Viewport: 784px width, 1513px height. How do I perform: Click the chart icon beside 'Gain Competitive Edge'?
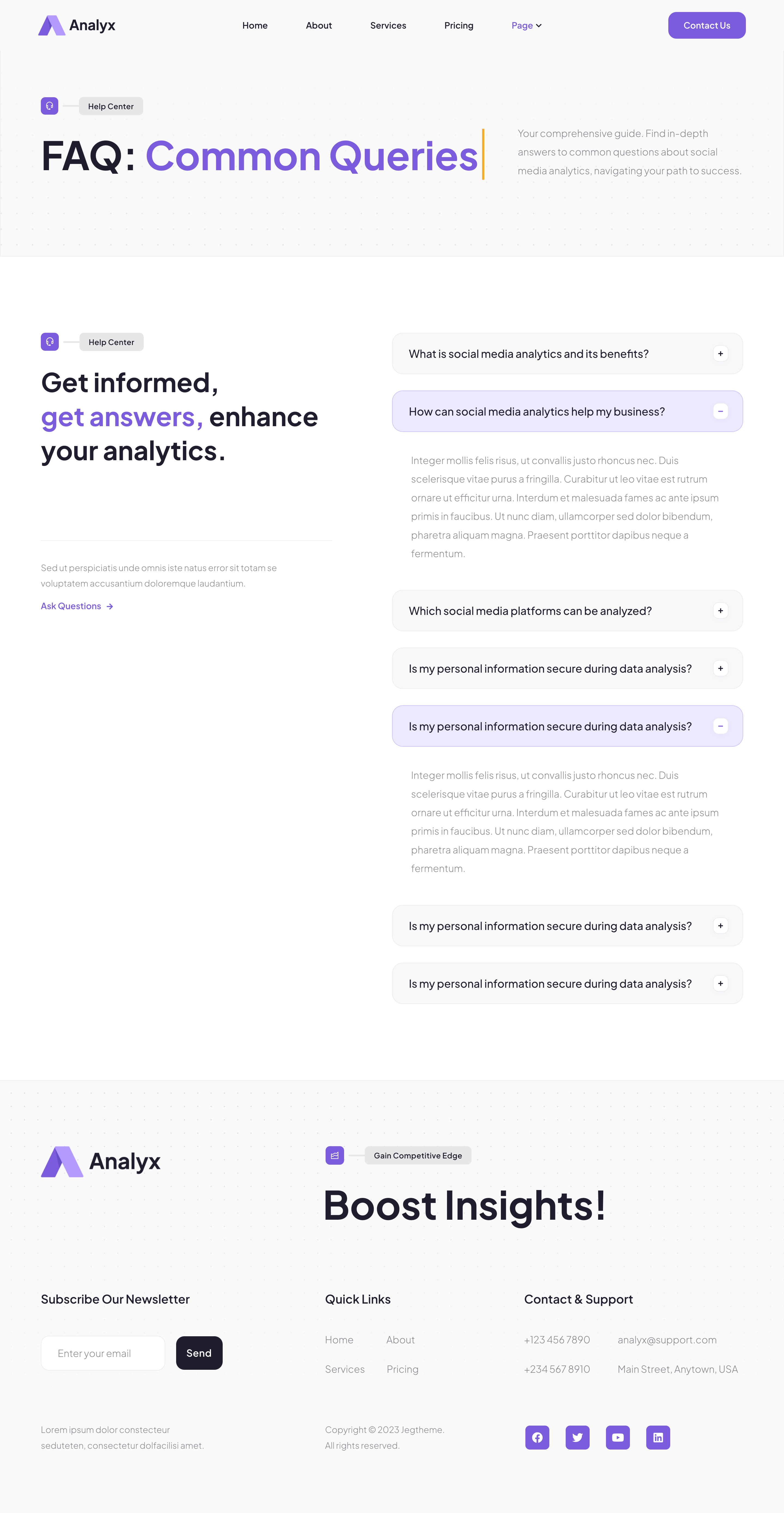coord(335,1155)
